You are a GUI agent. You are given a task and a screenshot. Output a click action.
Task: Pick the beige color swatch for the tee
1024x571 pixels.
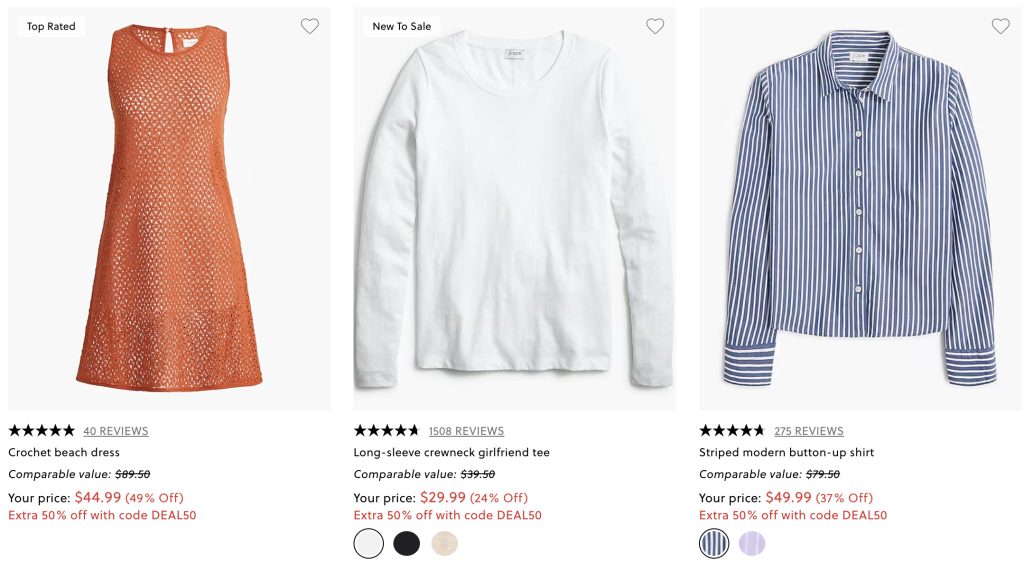(445, 543)
